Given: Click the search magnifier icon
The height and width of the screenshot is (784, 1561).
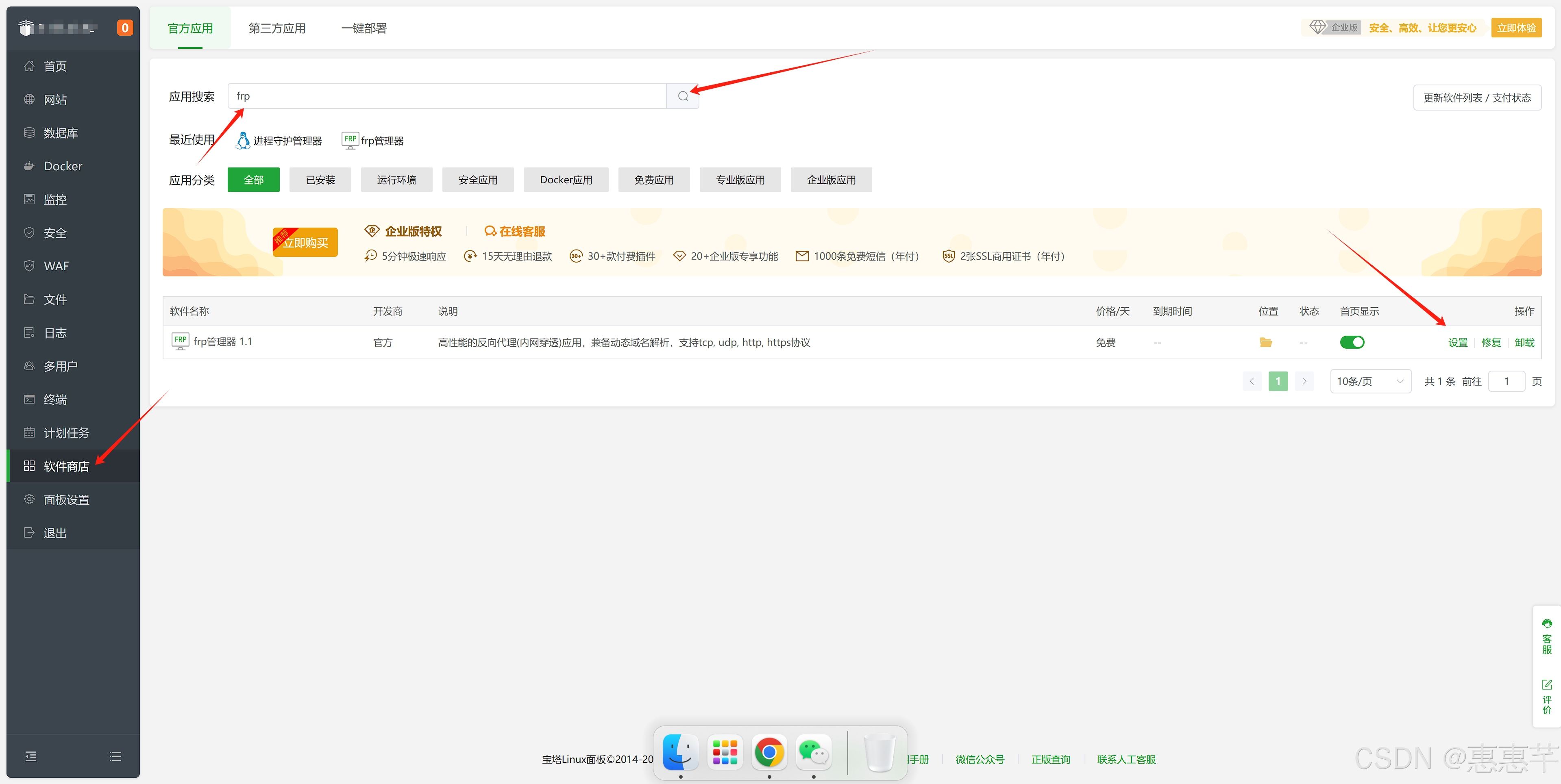Looking at the screenshot, I should point(682,96).
